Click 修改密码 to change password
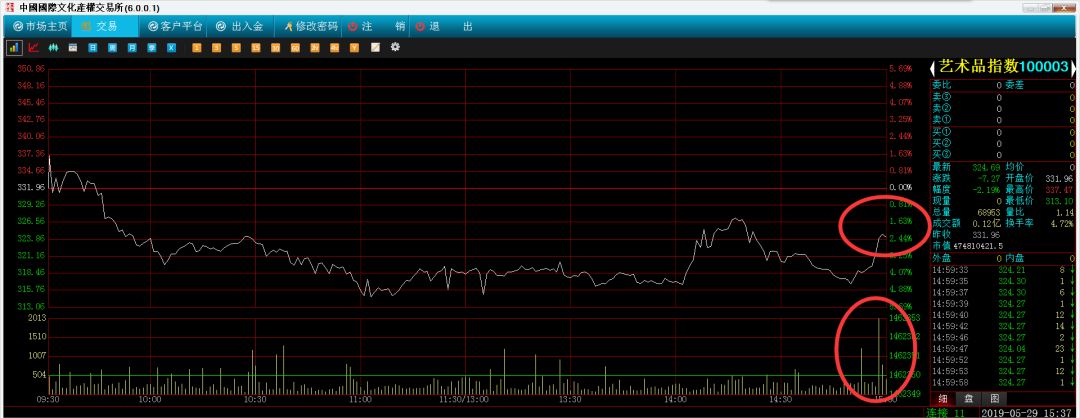This screenshot has height=418, width=1080. pyautogui.click(x=311, y=26)
